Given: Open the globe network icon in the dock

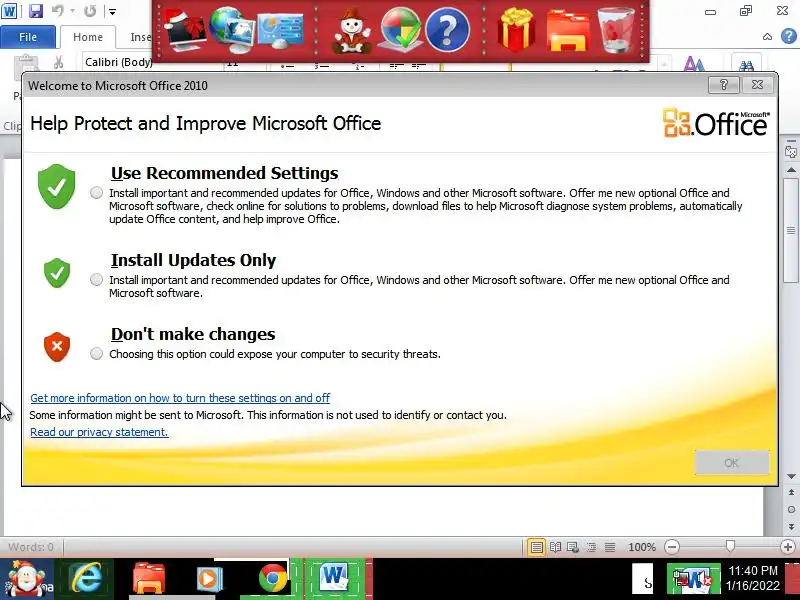Looking at the screenshot, I should point(232,30).
